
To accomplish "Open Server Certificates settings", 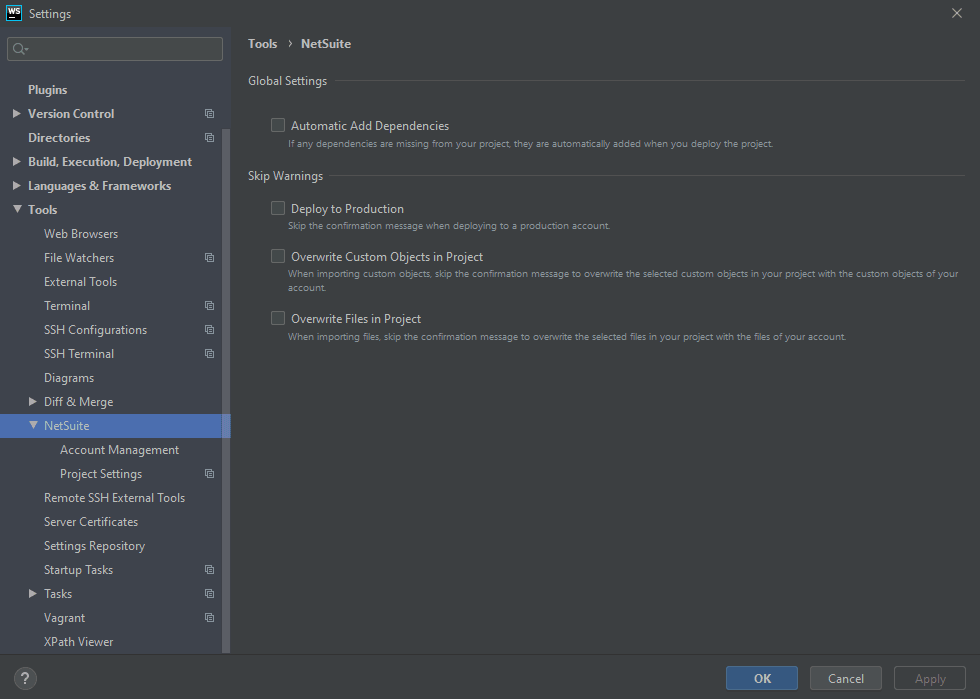I will (x=91, y=521).
